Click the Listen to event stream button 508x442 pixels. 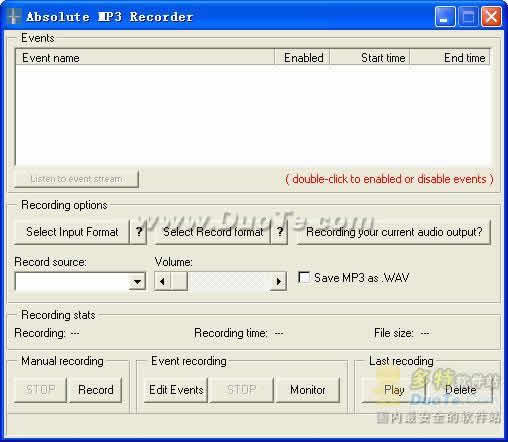pyautogui.click(x=76, y=179)
